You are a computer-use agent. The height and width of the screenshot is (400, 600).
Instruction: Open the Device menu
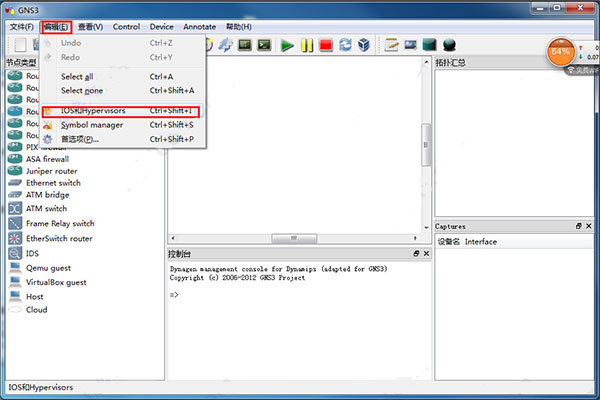coord(162,27)
